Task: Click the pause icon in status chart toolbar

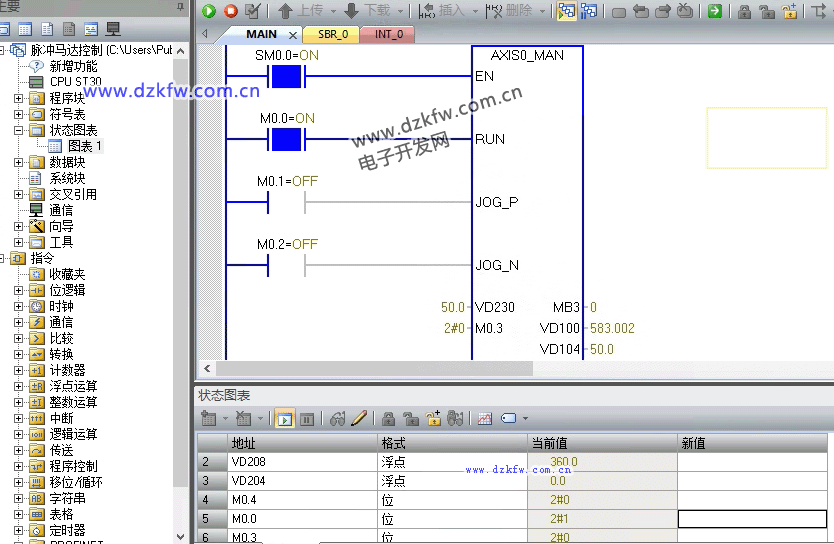Action: tap(307, 419)
